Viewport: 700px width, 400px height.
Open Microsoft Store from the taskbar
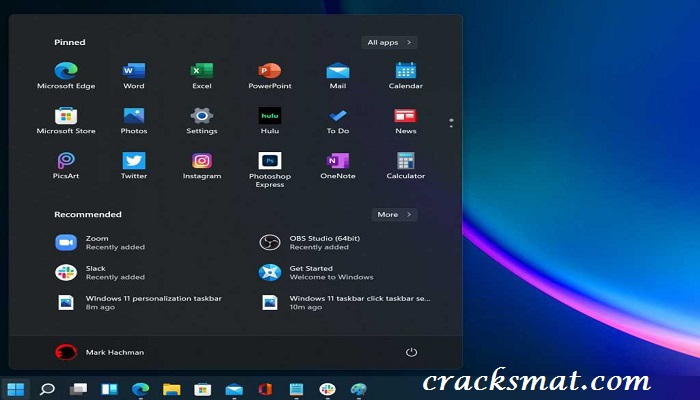tap(203, 389)
